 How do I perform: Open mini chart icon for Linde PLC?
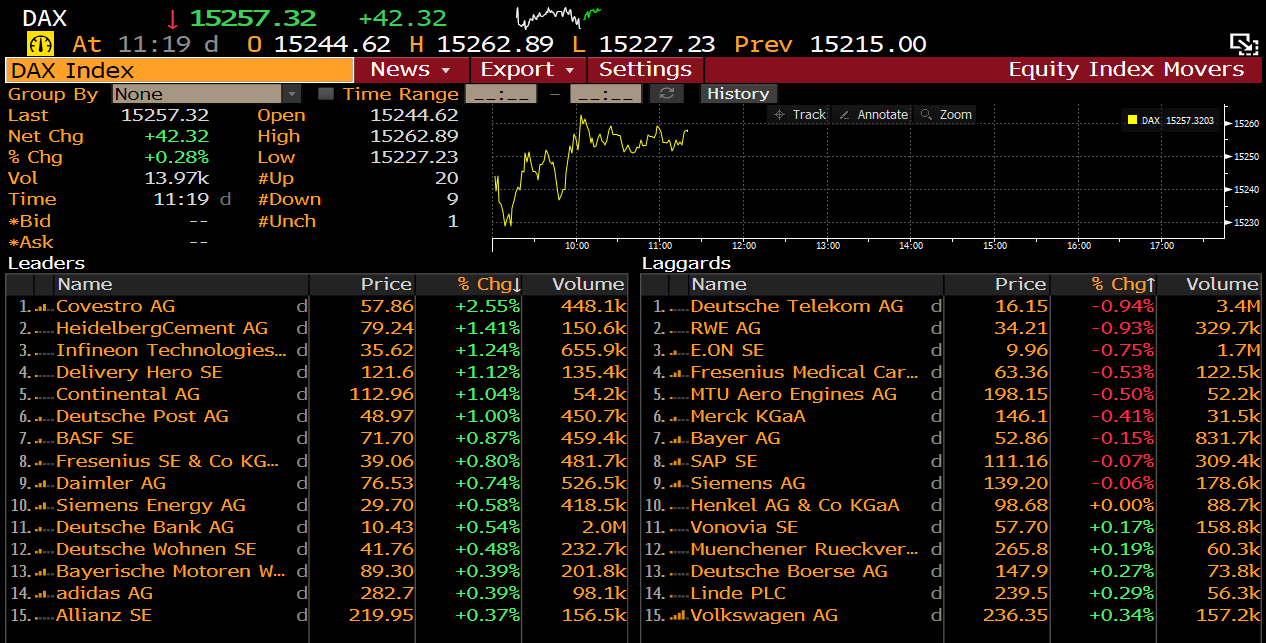679,594
